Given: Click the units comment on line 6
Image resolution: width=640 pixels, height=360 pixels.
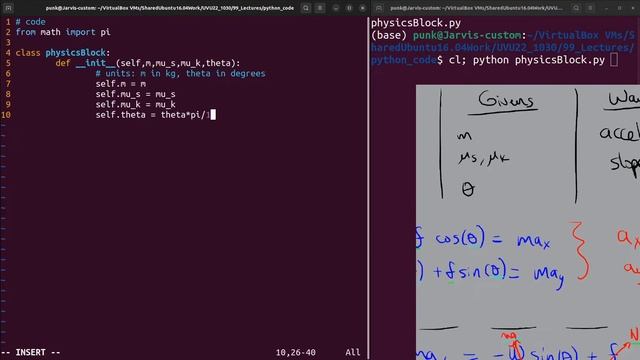Looking at the screenshot, I should pos(180,73).
